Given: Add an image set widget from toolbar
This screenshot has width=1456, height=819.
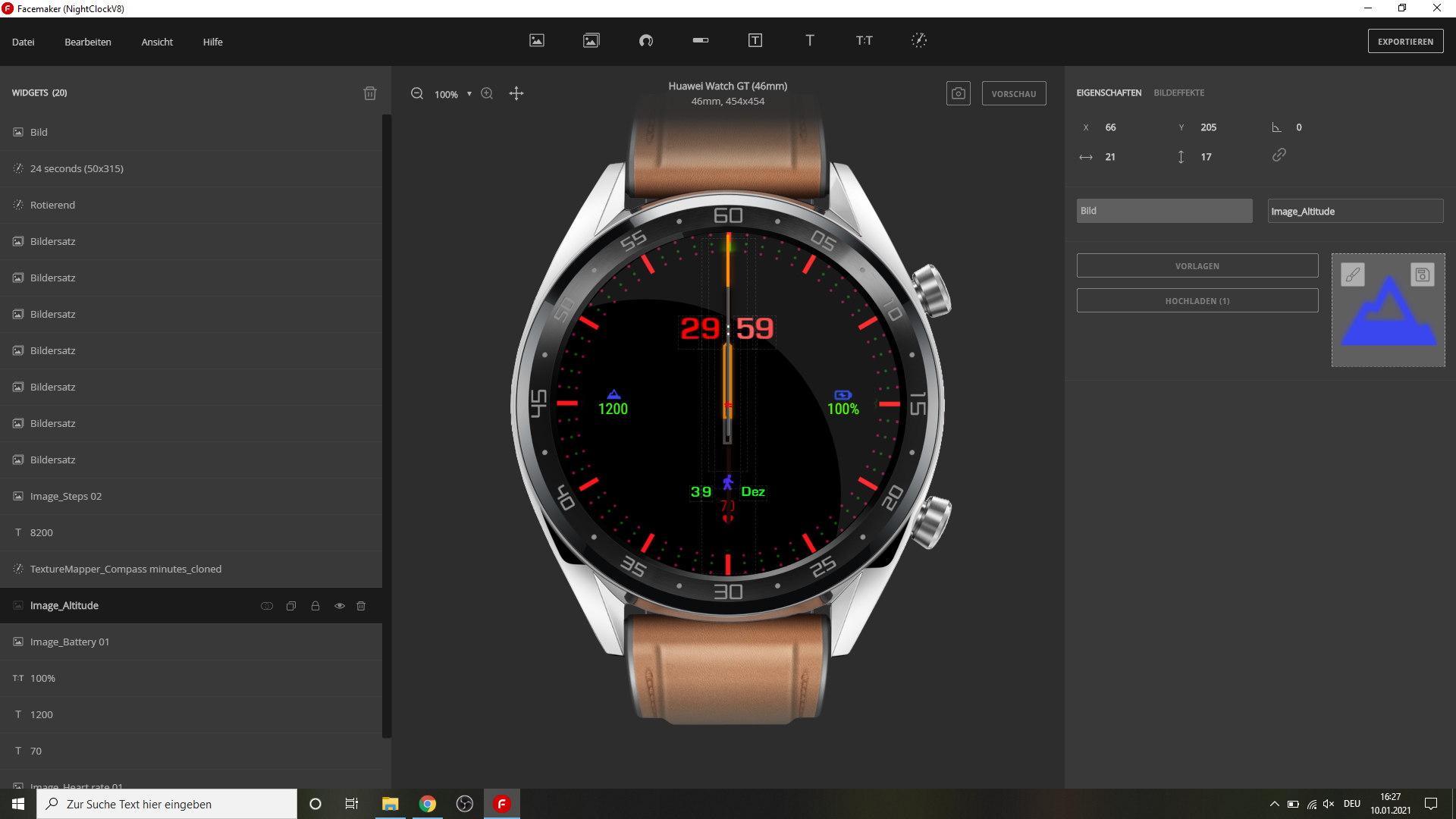Looking at the screenshot, I should (591, 40).
